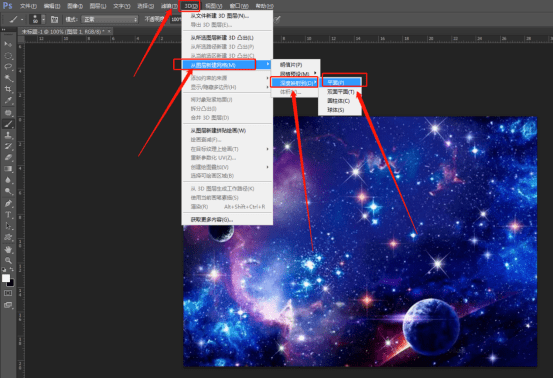Screen dimensions: 554x378
Task: Select the Clone Stamp tool
Action: [x=8, y=135]
